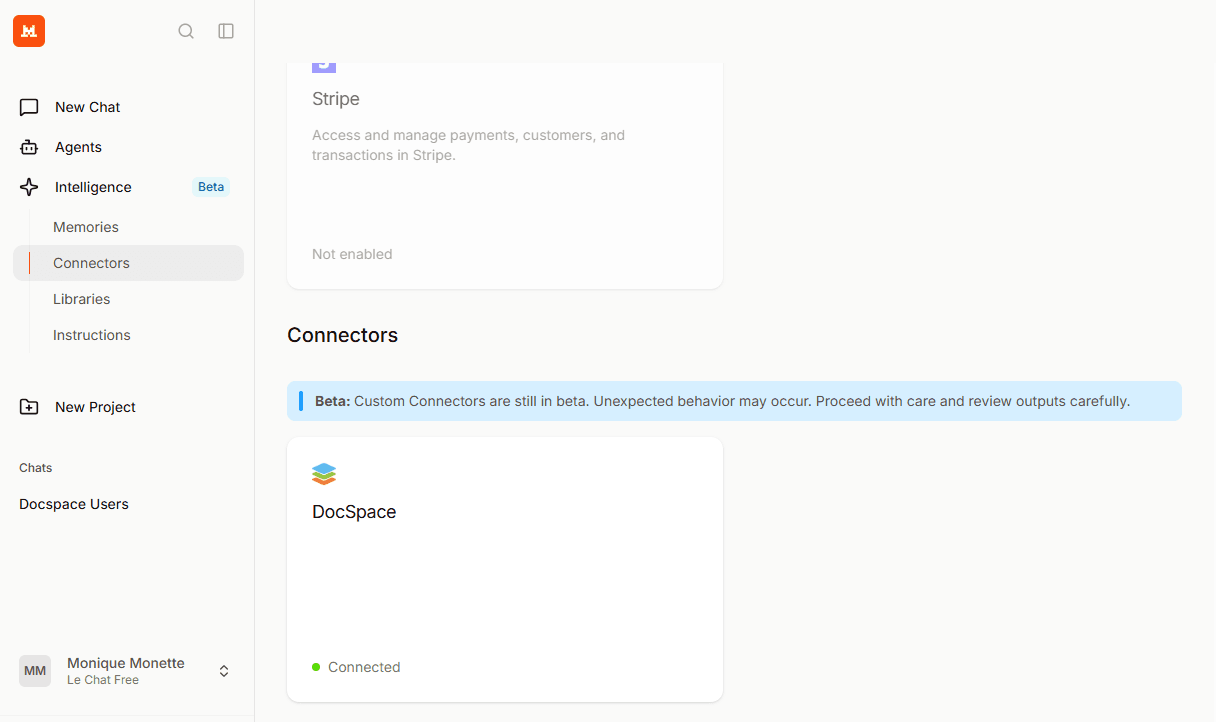Select the Stripe connector icon
Screen dimensions: 1216x722
(323, 60)
